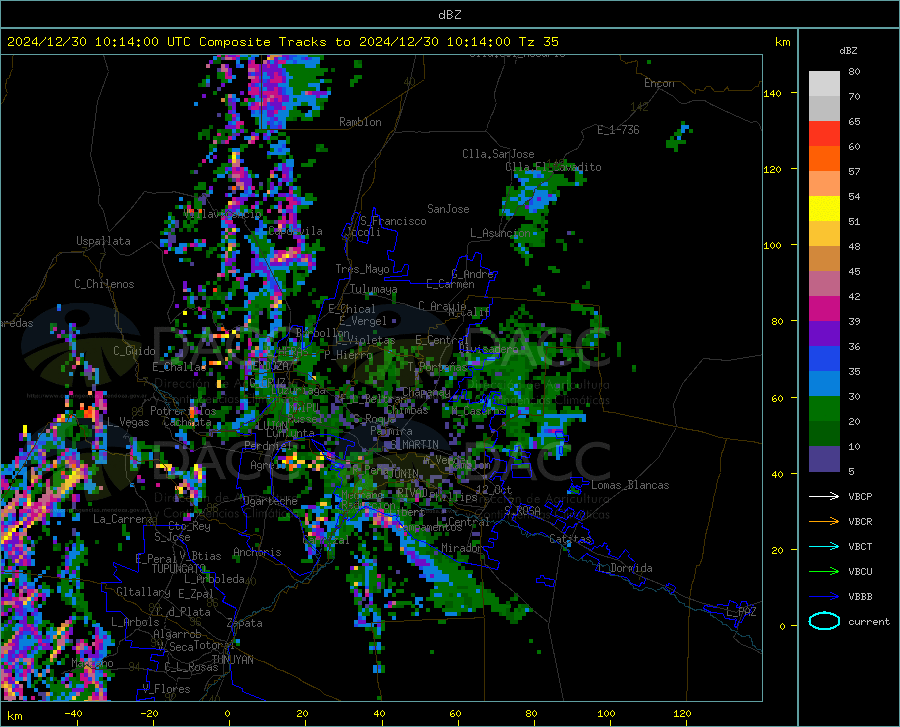900x727 pixels.
Task: Click the 'Gltallary' place label
Action: 143,592
